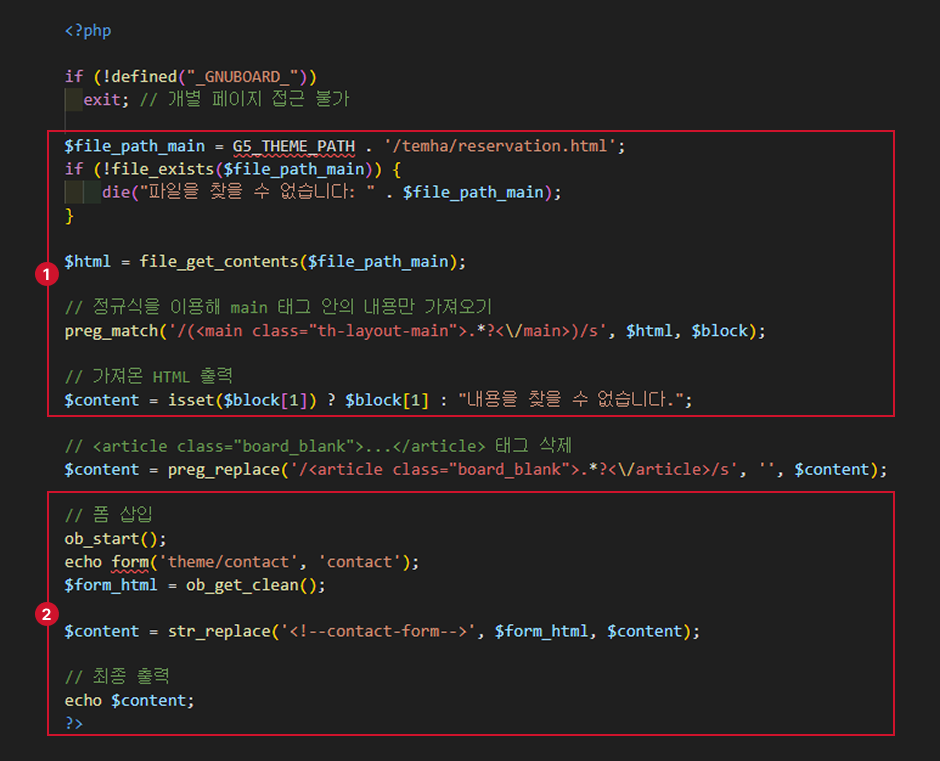Click the comment about main 태그 안의 내용만 가져오기
Image resolution: width=940 pixels, height=761 pixels.
point(278,307)
